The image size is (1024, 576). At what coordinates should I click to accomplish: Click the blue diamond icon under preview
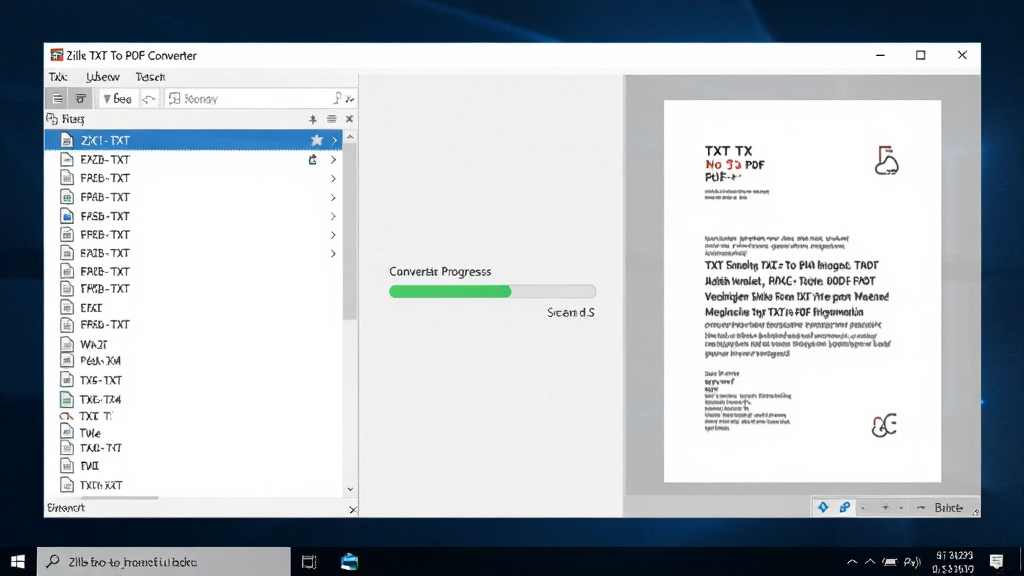coord(823,507)
